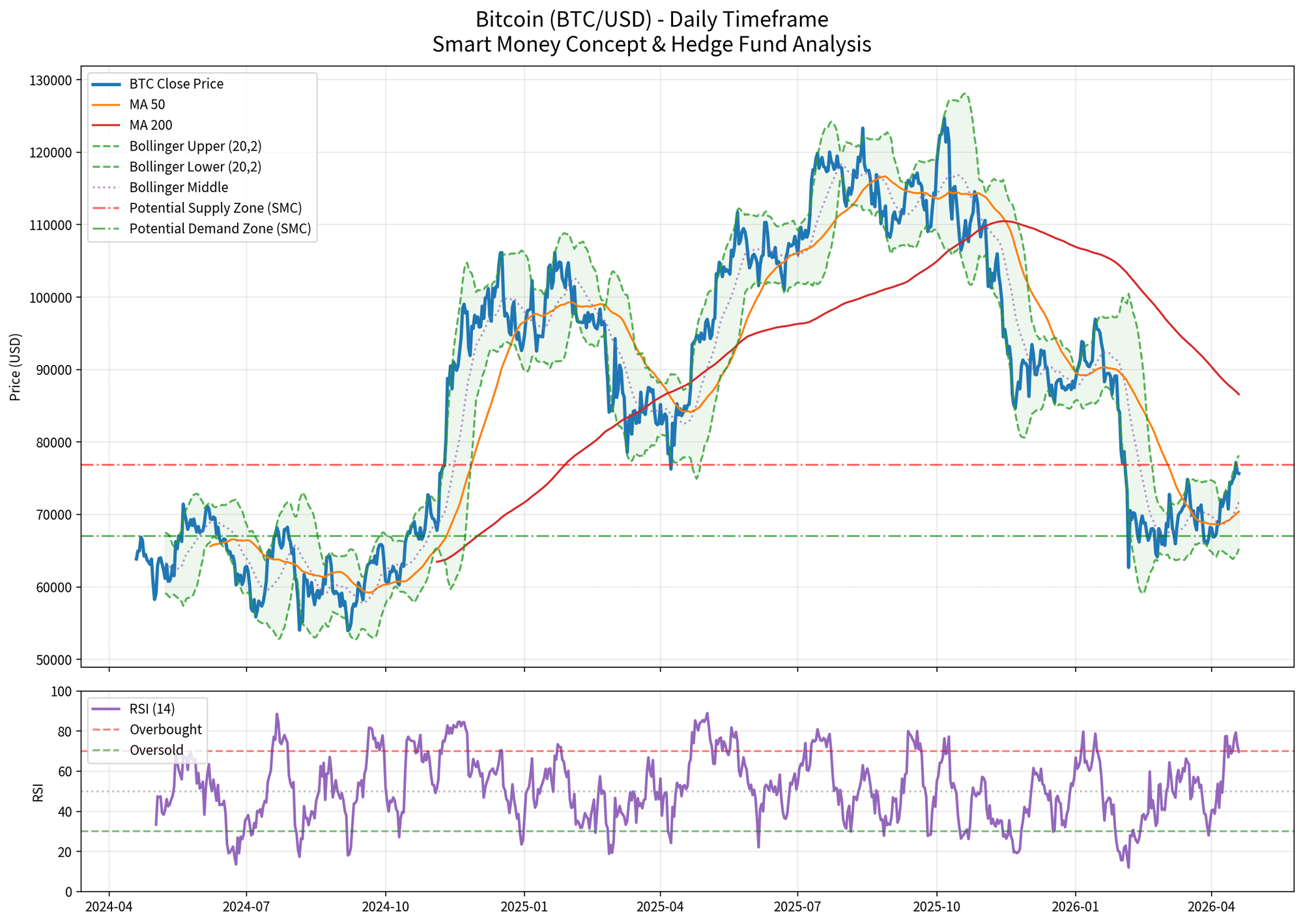The image size is (1303, 924).
Task: Click the 130000 price tick label
Action: [51, 81]
